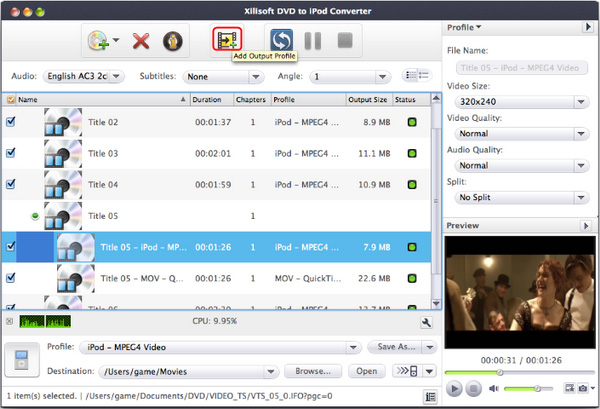Click the convert (circular arrows) icon
Screen dimensions: 600x409
(282, 41)
